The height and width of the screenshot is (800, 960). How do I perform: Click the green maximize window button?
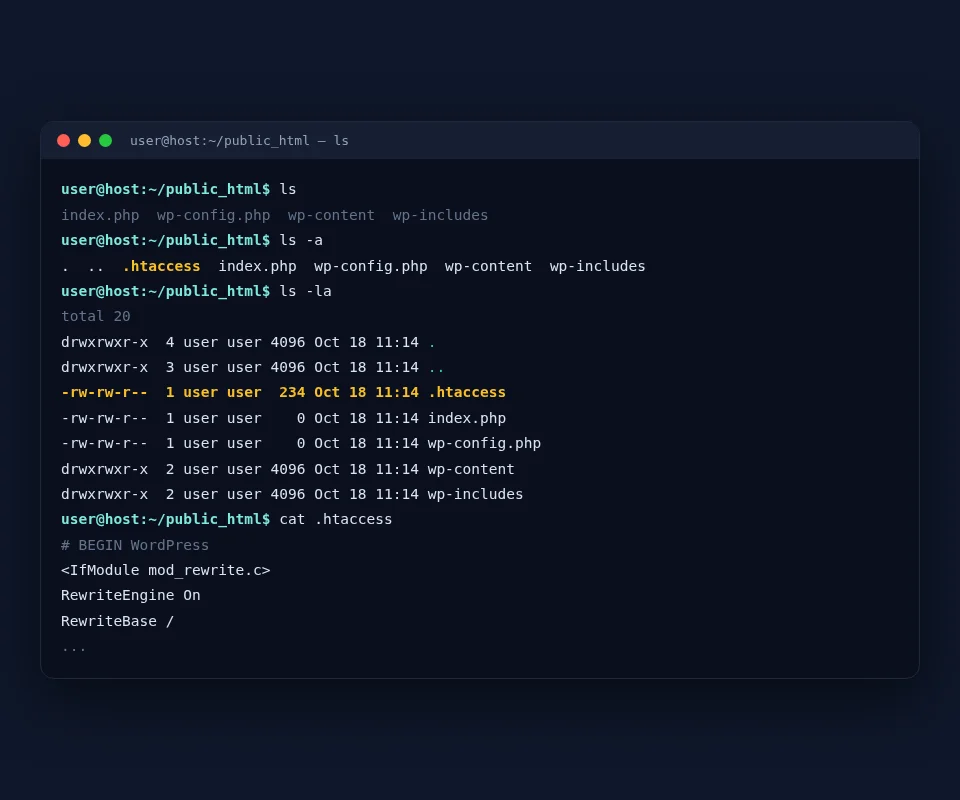pyautogui.click(x=105, y=141)
